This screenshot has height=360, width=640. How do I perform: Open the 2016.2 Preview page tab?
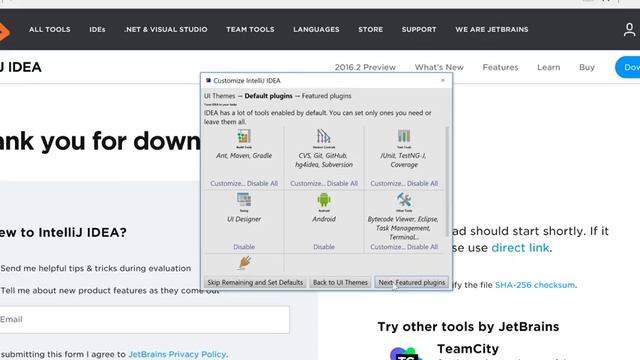click(x=365, y=67)
